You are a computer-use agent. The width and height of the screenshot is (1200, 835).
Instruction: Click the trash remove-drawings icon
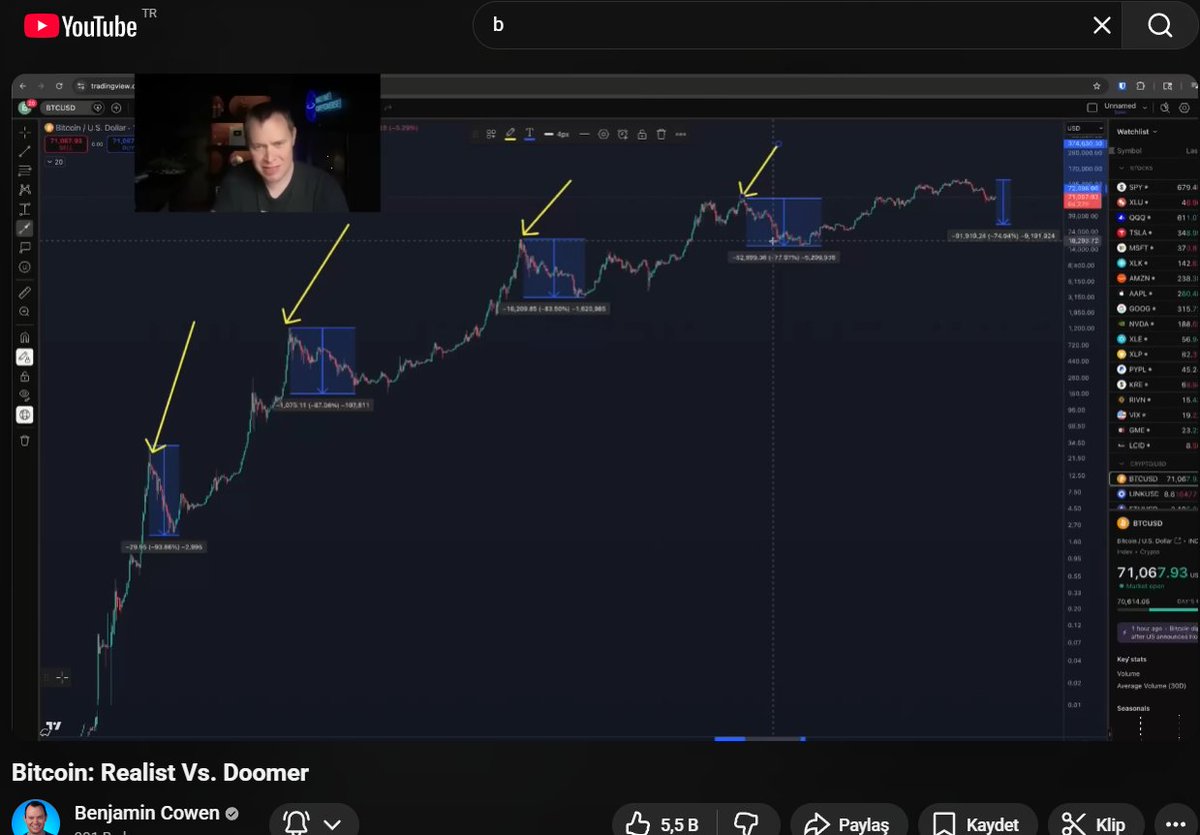[25, 440]
